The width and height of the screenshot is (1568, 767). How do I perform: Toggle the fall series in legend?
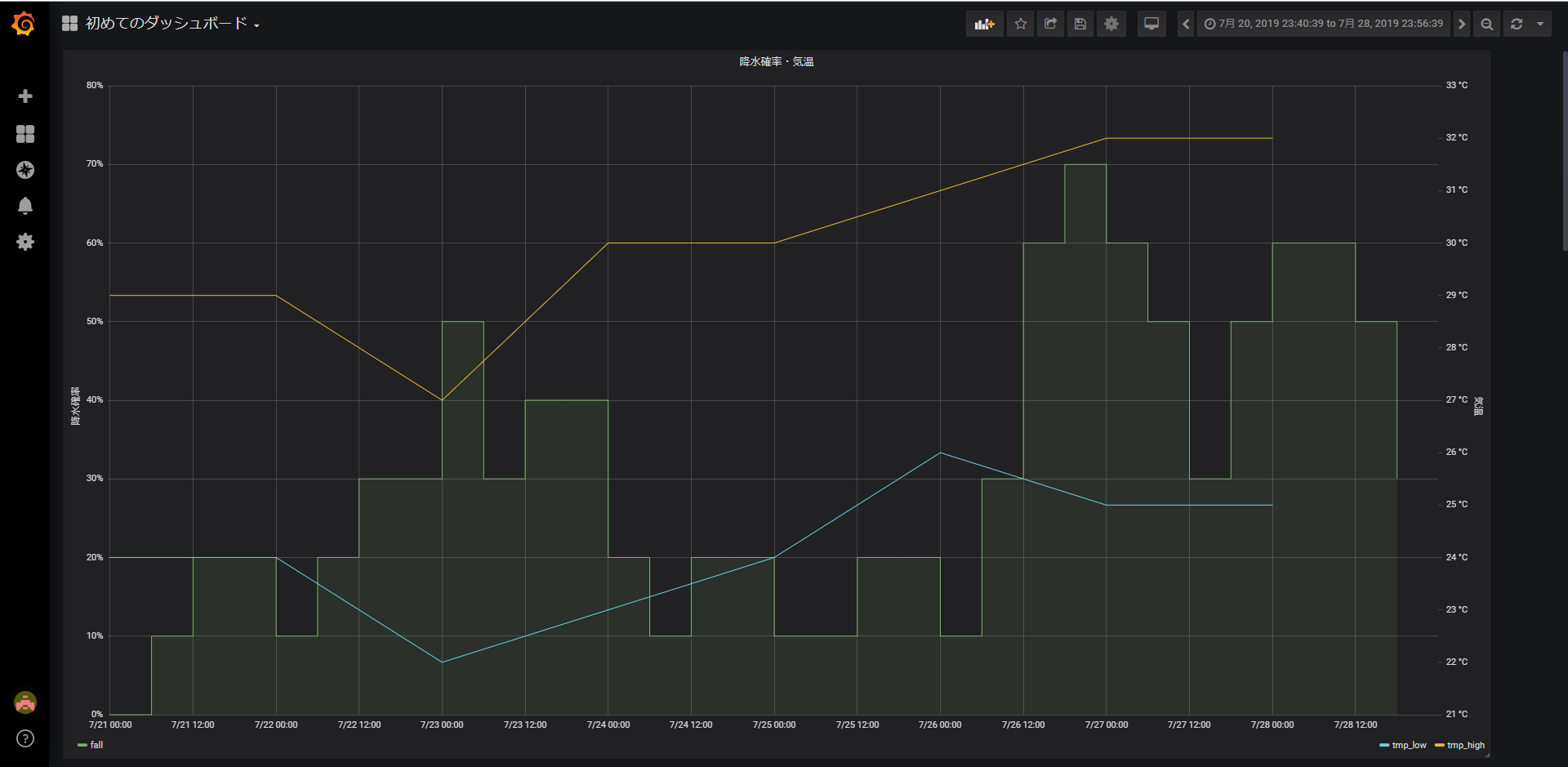click(96, 745)
